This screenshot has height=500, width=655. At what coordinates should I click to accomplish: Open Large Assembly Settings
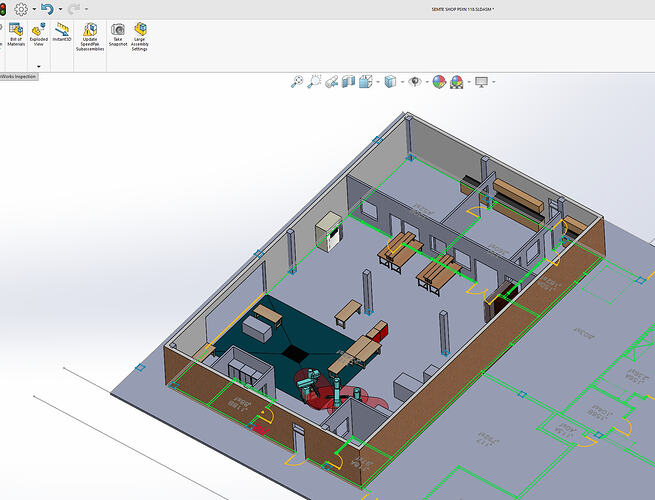click(x=140, y=37)
